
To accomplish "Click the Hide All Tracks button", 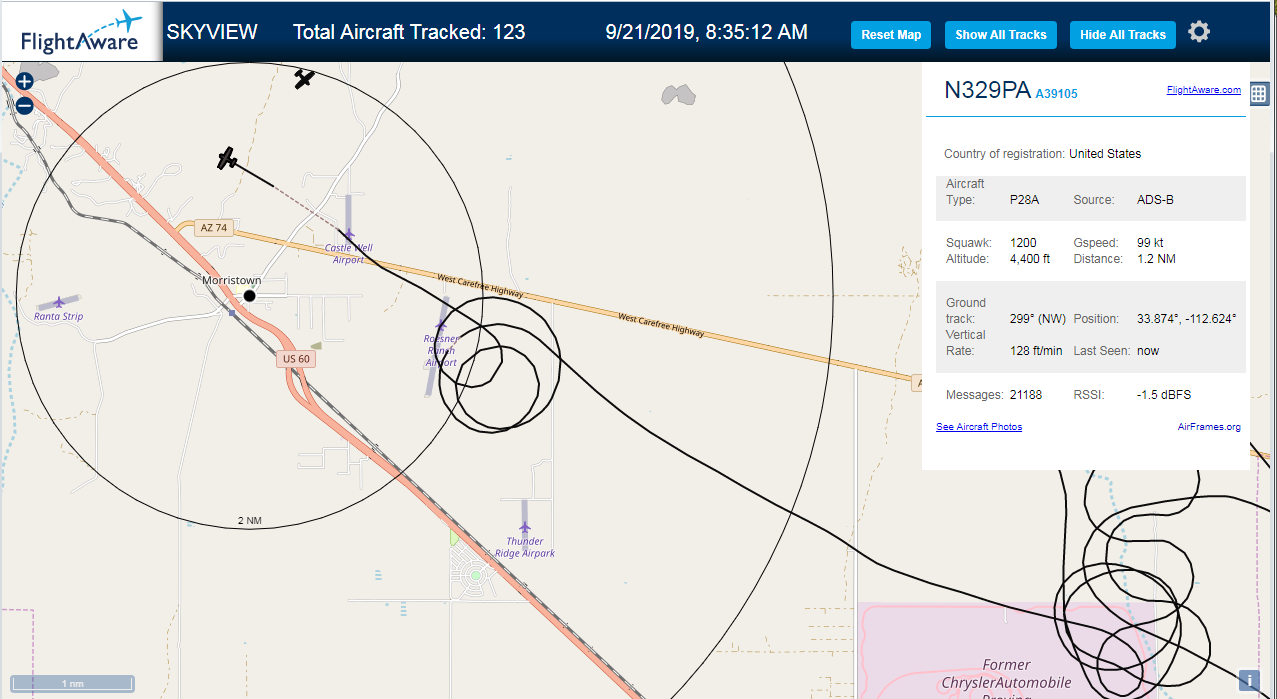I will (1123, 35).
